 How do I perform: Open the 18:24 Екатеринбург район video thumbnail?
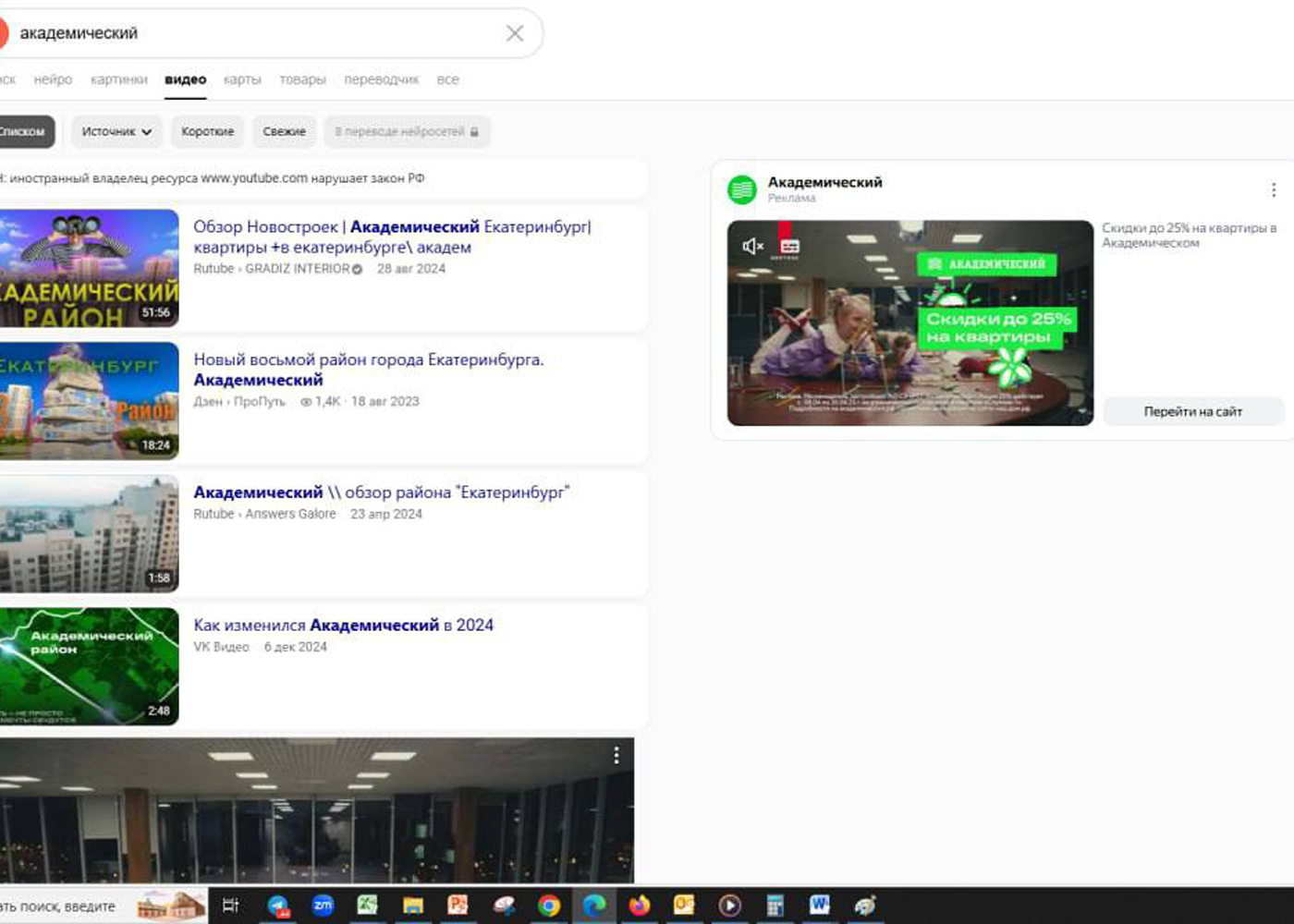tap(89, 401)
